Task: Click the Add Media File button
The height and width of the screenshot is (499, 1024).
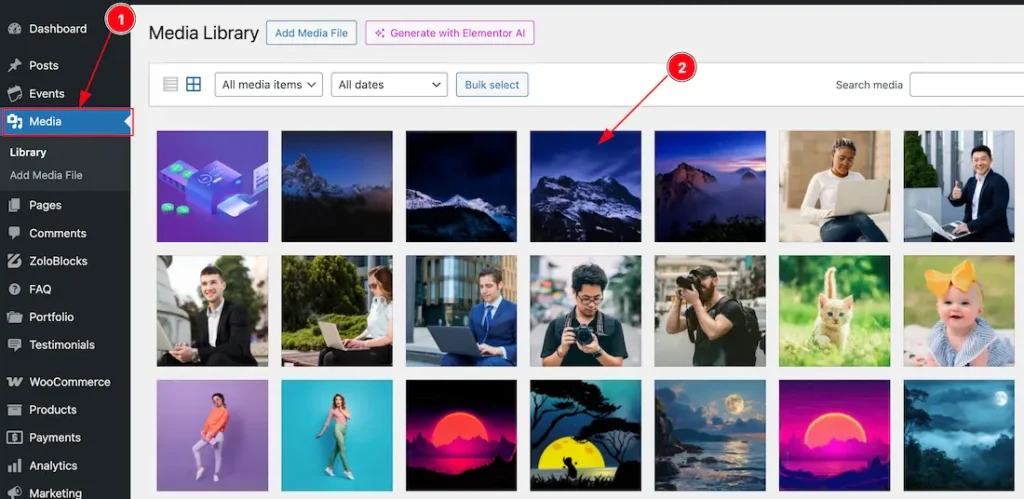Action: pyautogui.click(x=312, y=33)
